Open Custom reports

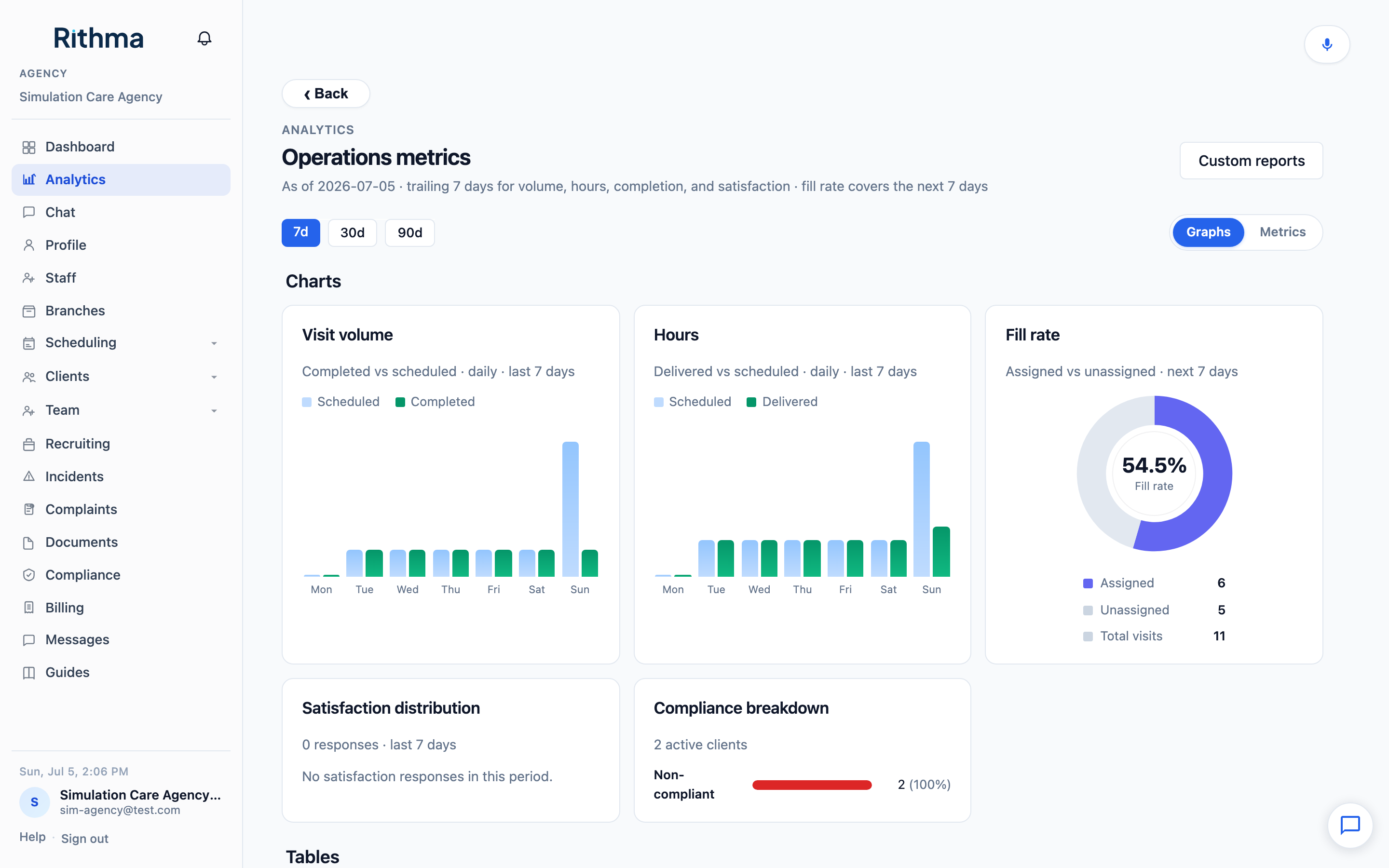click(1251, 161)
